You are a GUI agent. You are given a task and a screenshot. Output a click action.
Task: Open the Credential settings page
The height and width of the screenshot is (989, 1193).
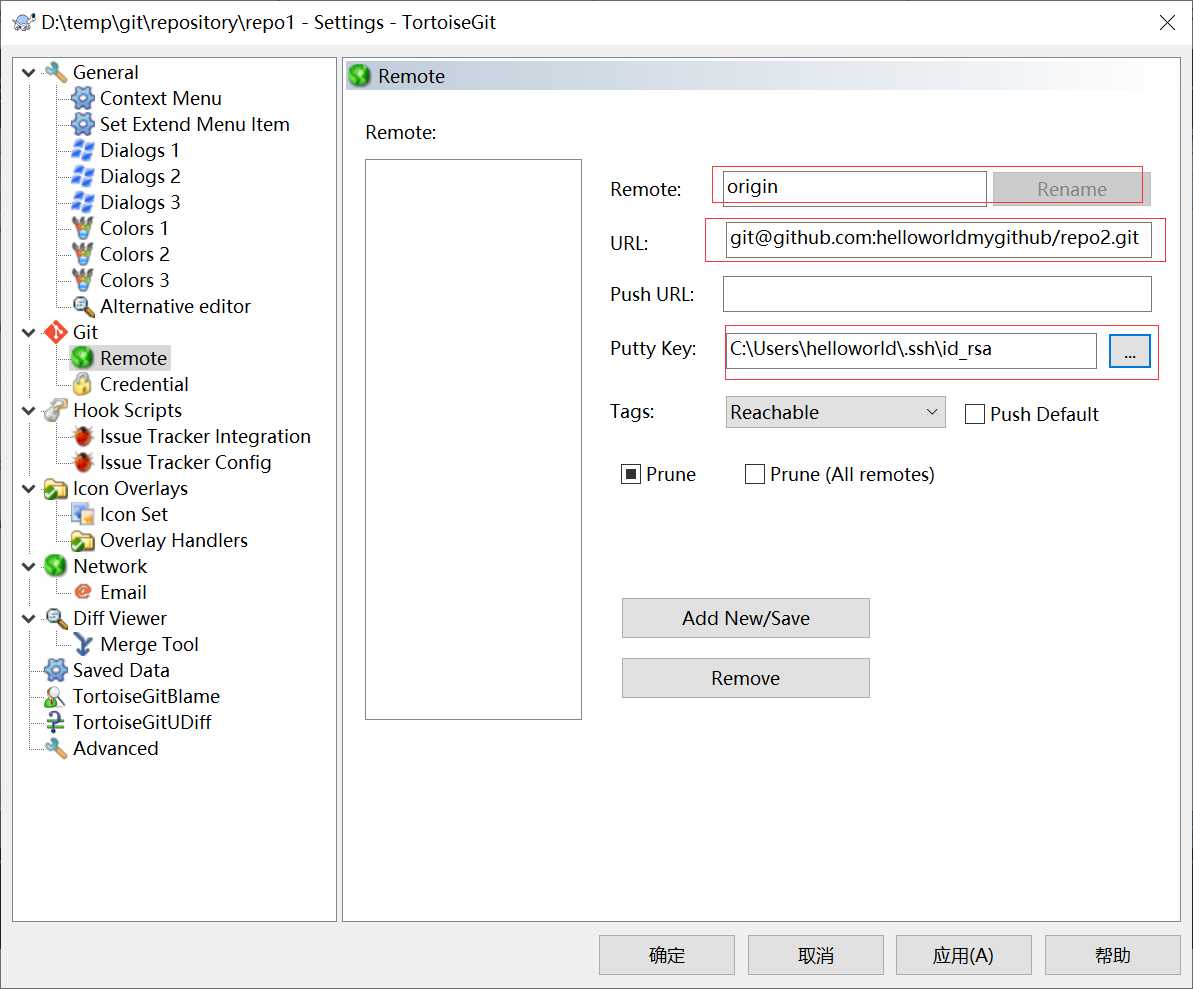(144, 384)
